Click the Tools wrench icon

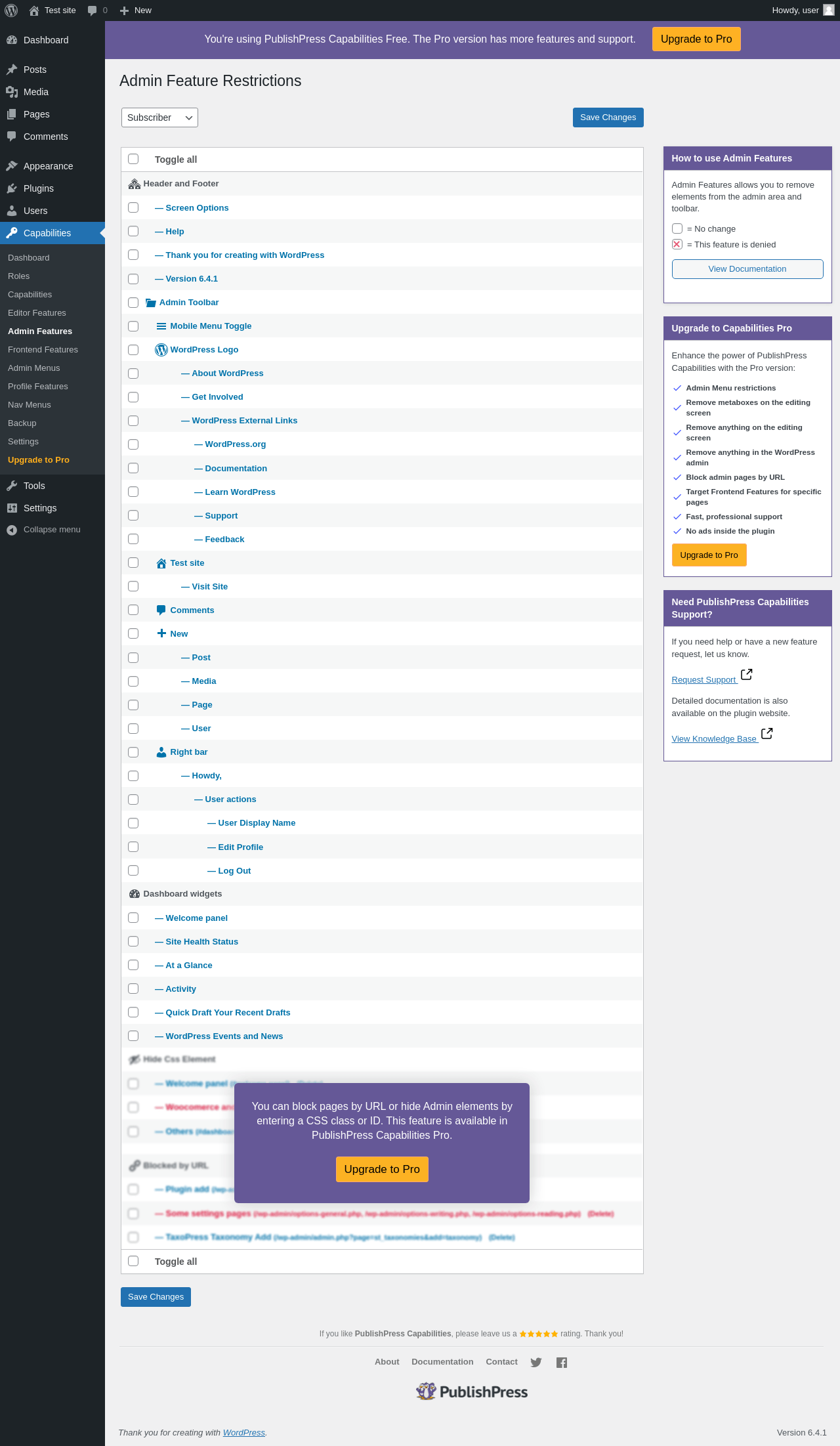[12, 486]
